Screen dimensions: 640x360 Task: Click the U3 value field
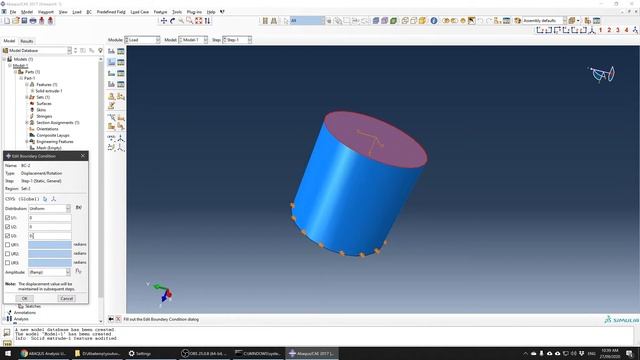(50, 236)
